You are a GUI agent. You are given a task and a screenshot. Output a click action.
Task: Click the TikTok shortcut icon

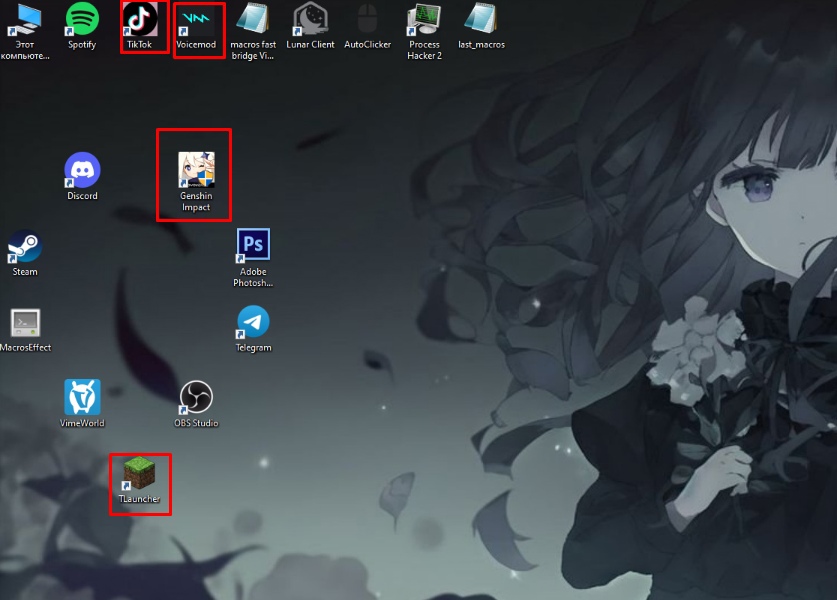[139, 19]
